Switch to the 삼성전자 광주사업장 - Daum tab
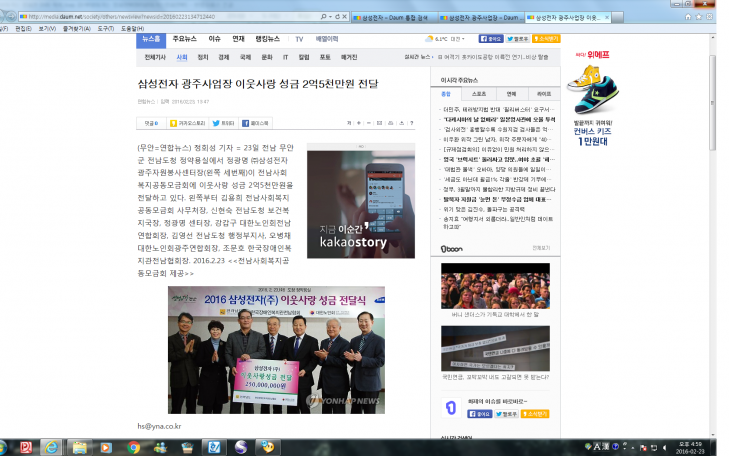 481,18
